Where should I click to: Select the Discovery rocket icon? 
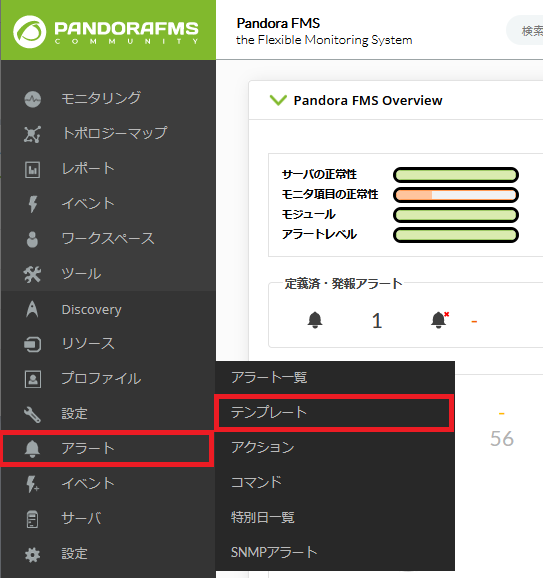pos(32,309)
